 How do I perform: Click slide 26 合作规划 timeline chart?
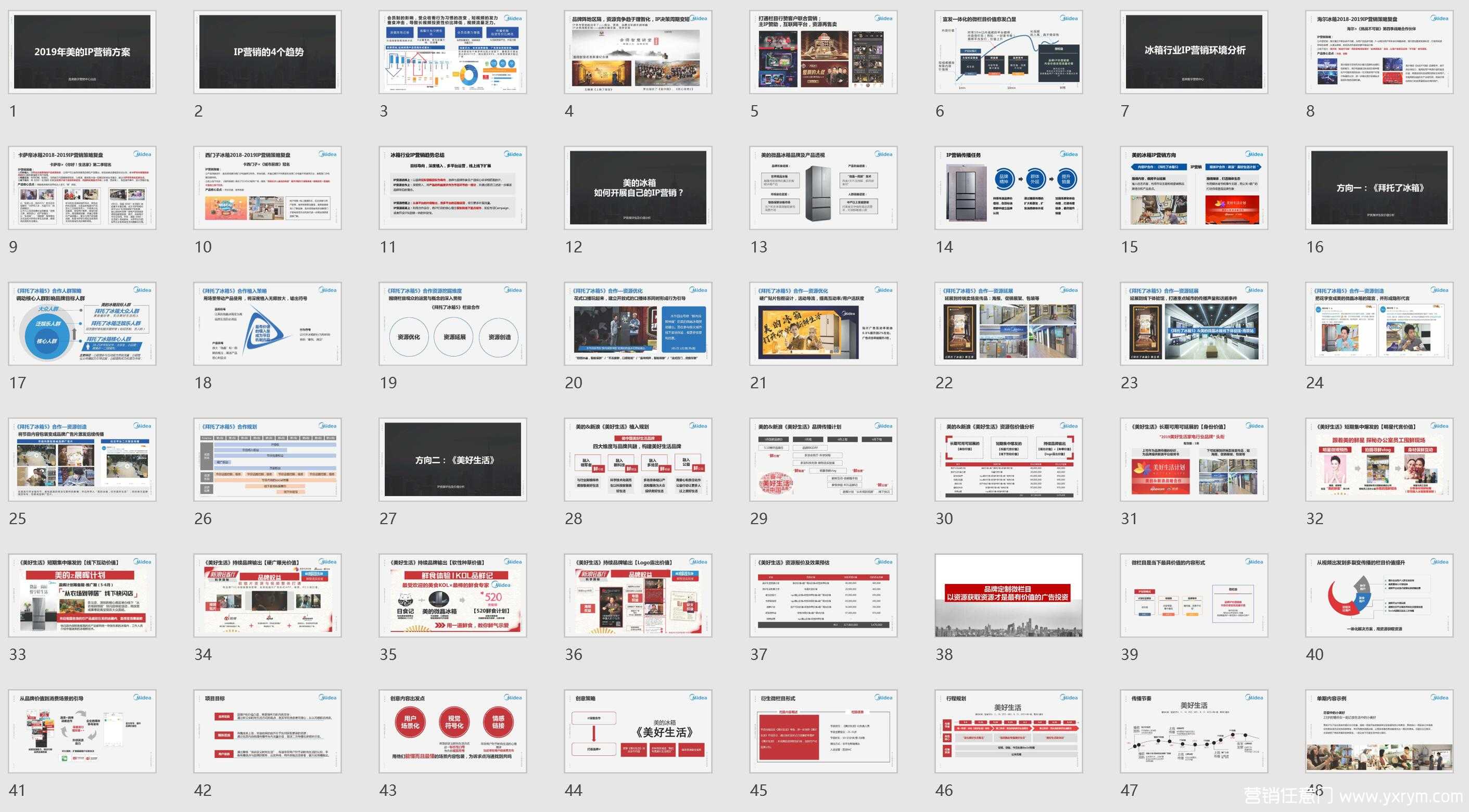[x=268, y=460]
